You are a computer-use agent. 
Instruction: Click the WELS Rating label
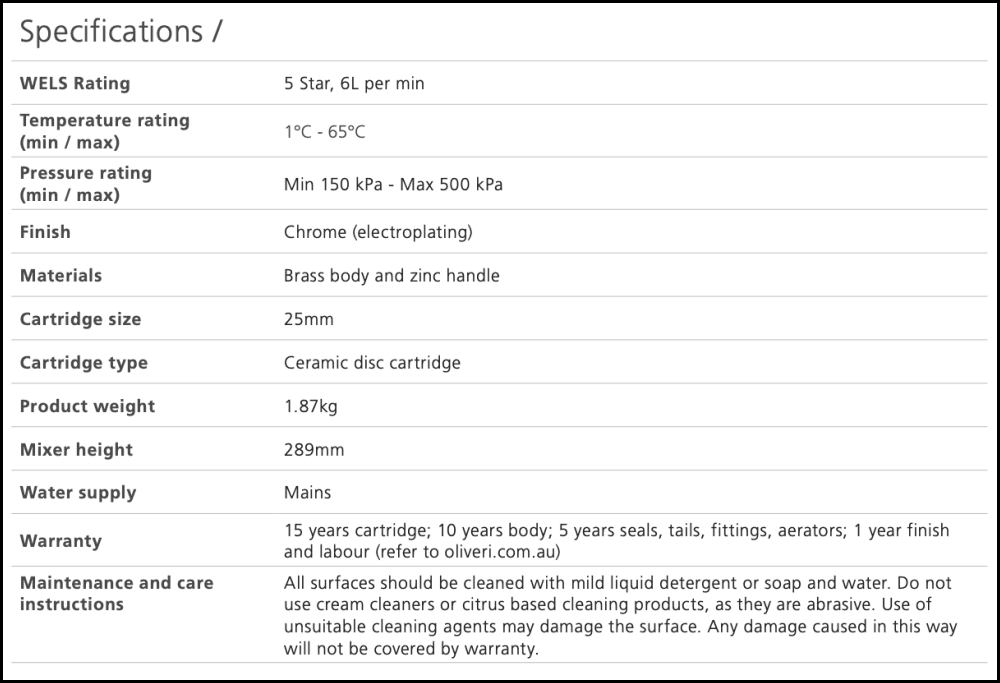(x=75, y=83)
